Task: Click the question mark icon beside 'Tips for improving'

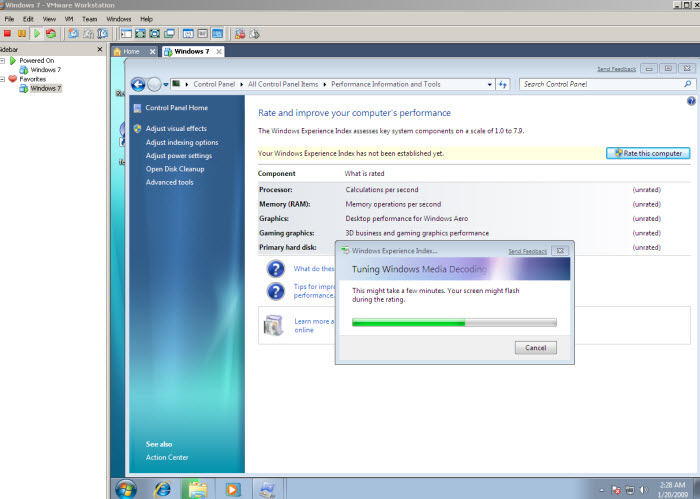Action: 276,291
